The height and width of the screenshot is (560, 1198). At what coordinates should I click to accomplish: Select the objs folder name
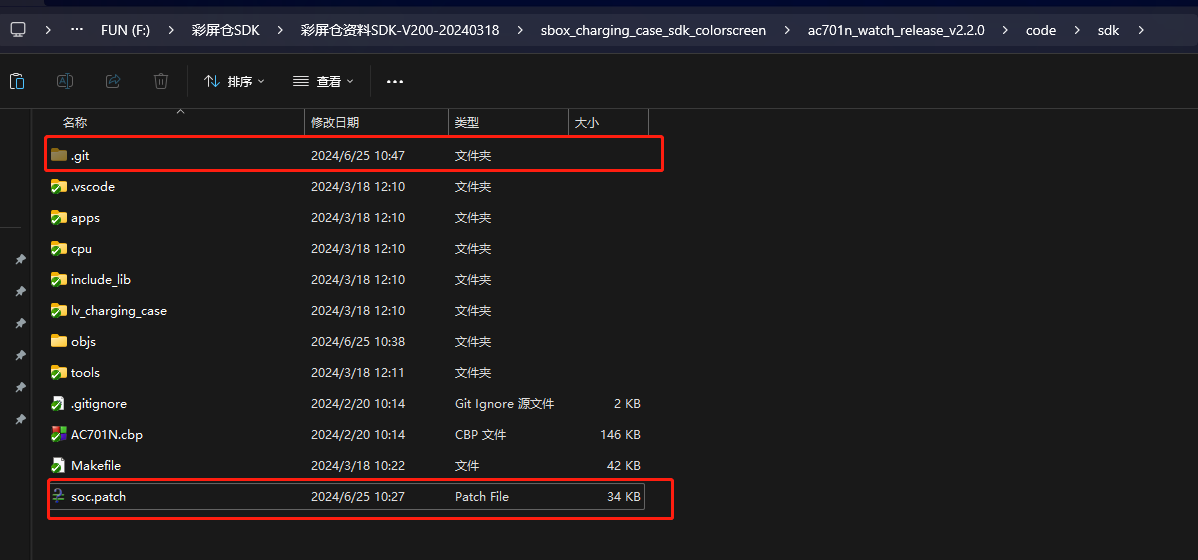click(x=83, y=342)
